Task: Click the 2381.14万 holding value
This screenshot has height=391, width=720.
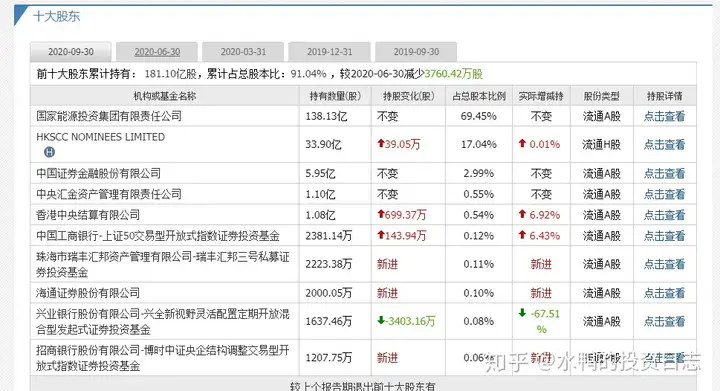Action: click(329, 236)
